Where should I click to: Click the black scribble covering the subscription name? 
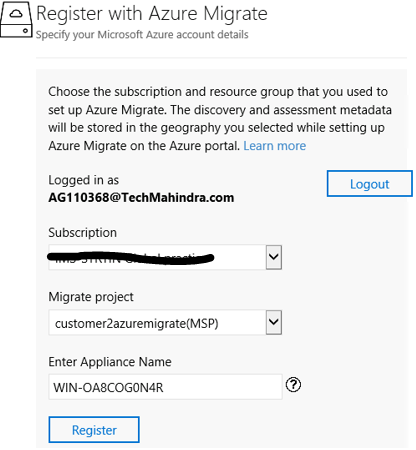(x=131, y=258)
